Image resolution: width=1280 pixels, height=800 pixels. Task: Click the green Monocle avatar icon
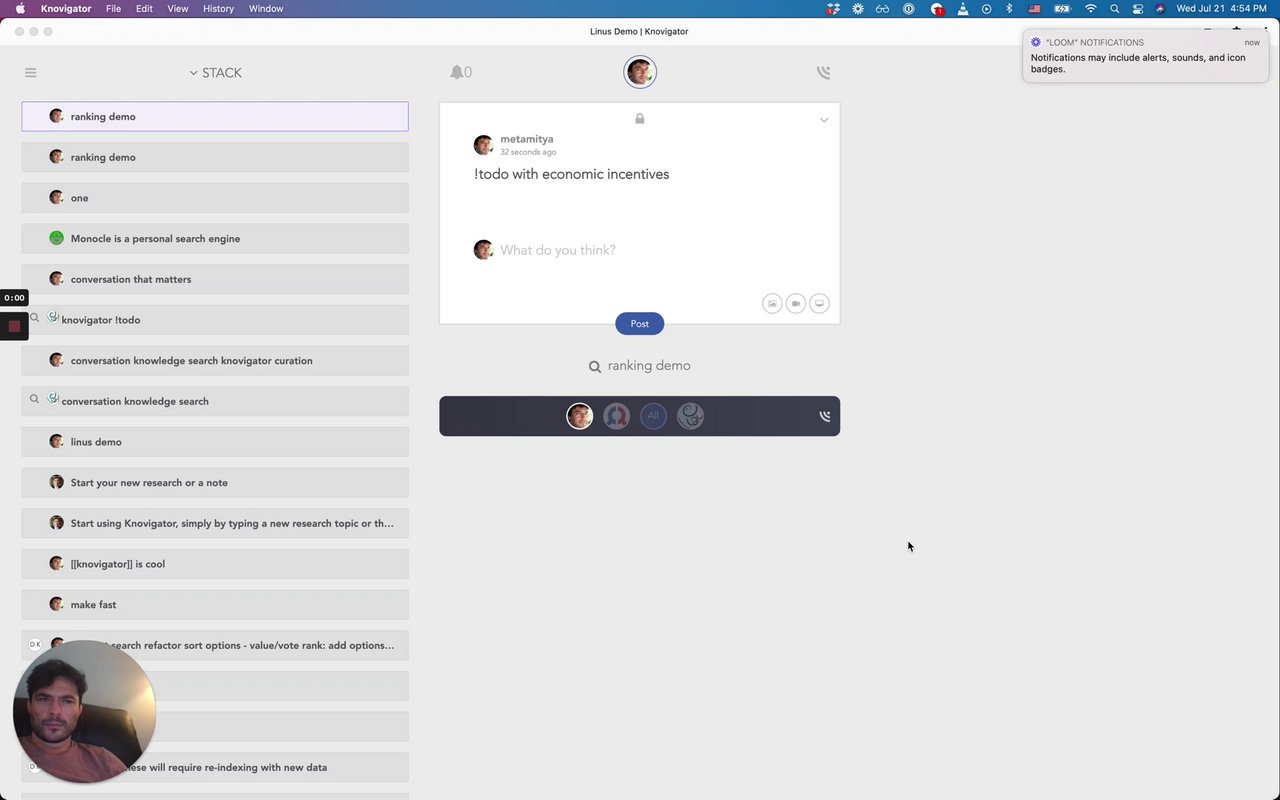coord(57,238)
